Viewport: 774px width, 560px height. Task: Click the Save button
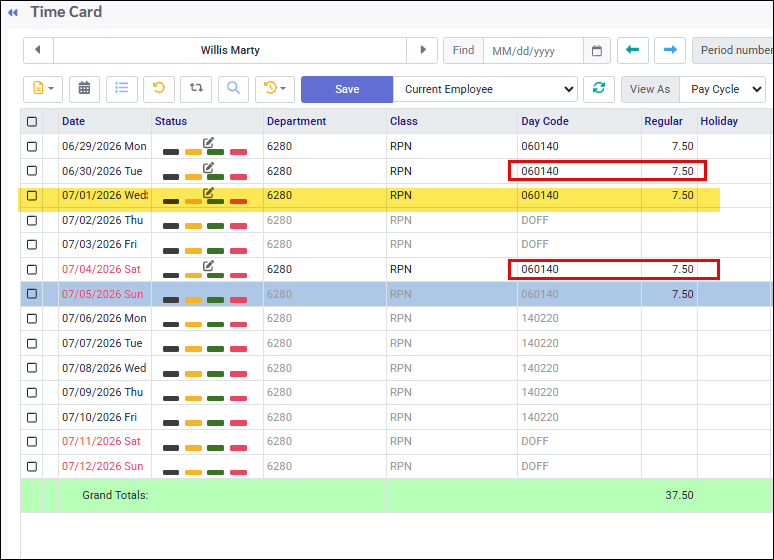click(347, 89)
